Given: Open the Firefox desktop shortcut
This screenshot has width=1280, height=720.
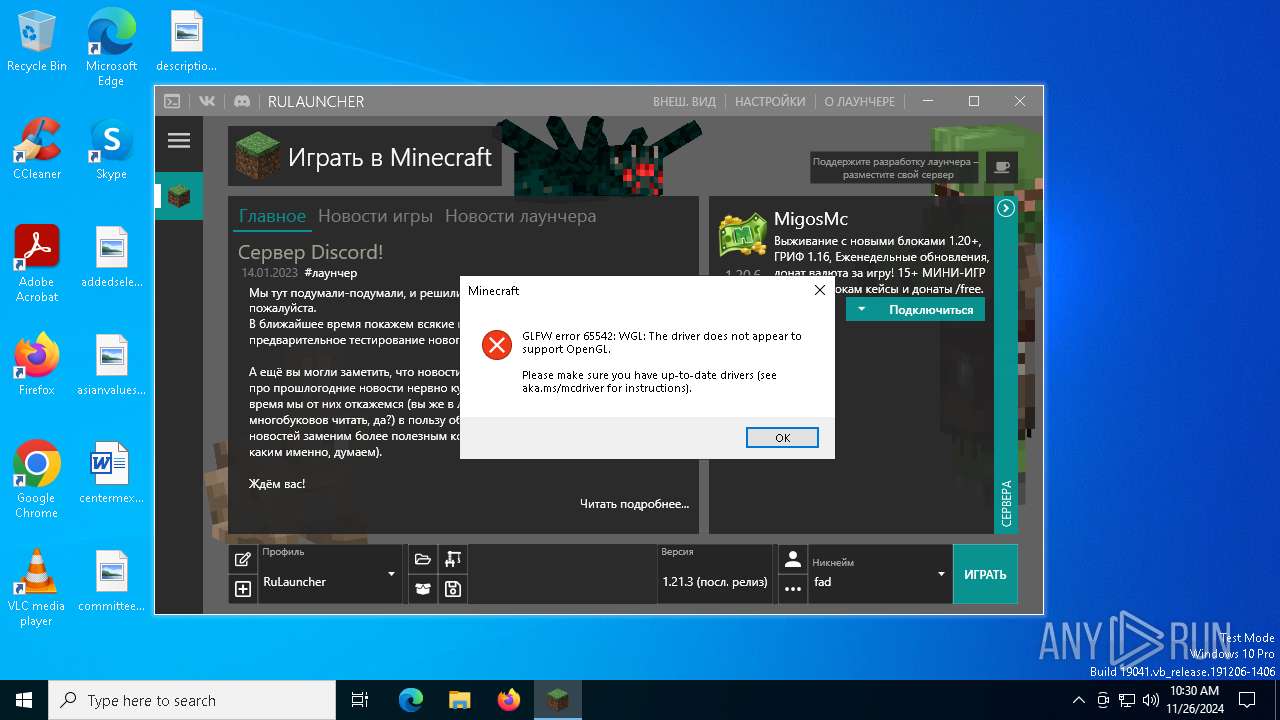Looking at the screenshot, I should click(x=37, y=365).
